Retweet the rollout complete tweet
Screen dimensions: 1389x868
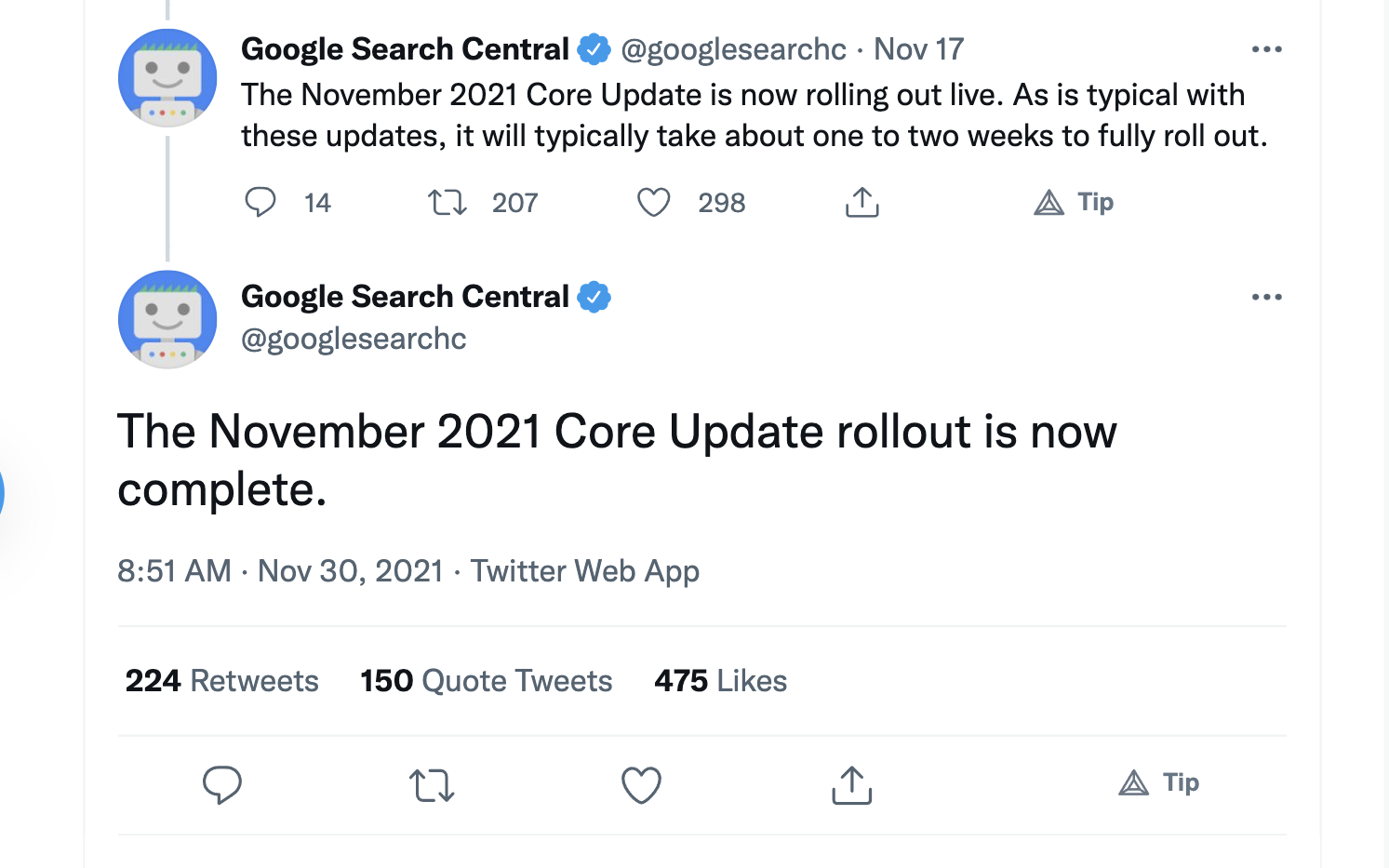[x=432, y=786]
